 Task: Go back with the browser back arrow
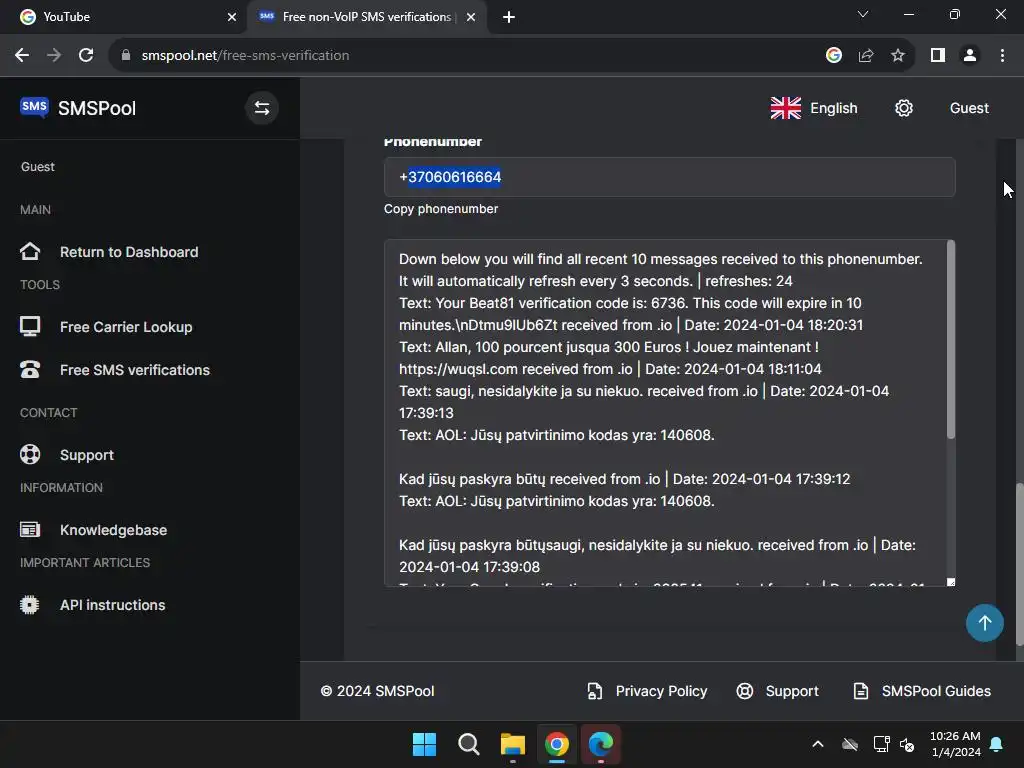click(22, 56)
